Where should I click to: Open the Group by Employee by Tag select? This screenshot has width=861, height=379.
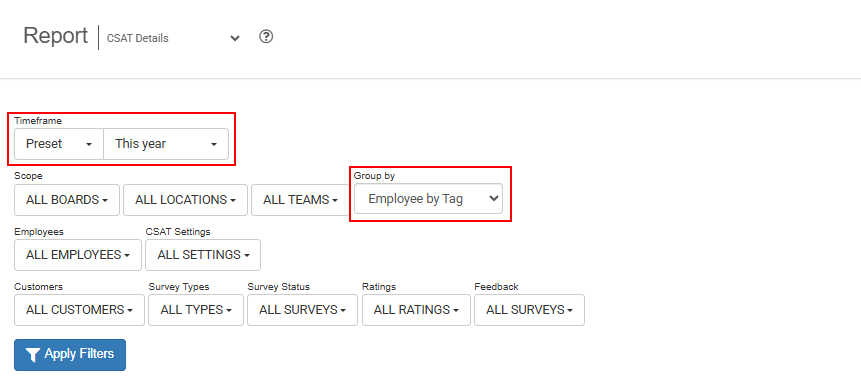[x=428, y=199]
